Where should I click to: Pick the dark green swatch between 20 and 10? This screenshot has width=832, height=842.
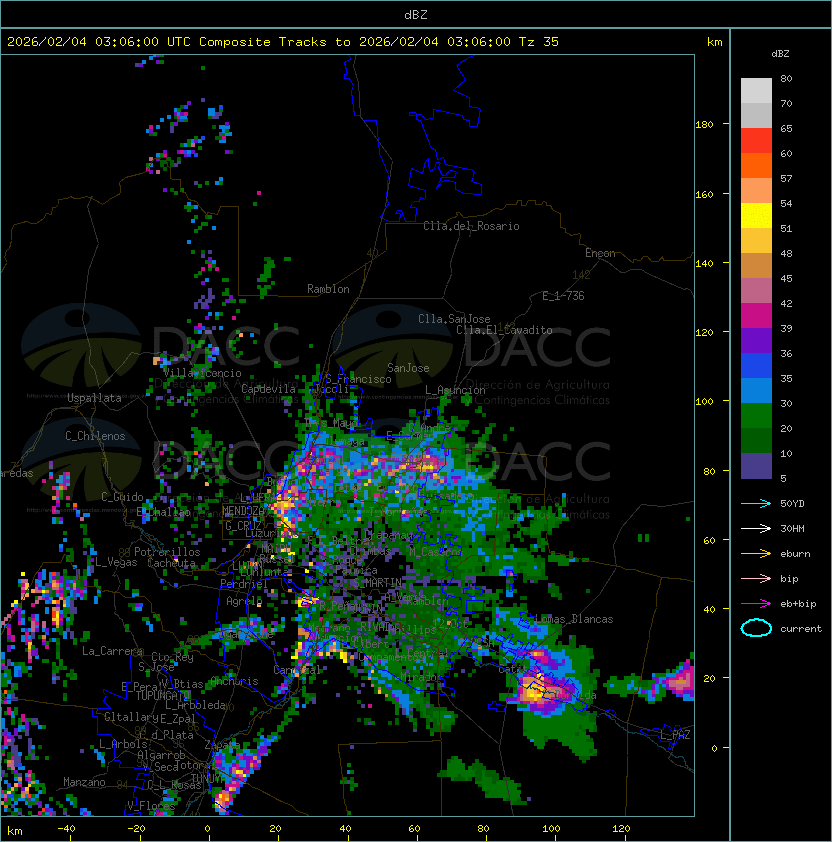click(x=756, y=440)
